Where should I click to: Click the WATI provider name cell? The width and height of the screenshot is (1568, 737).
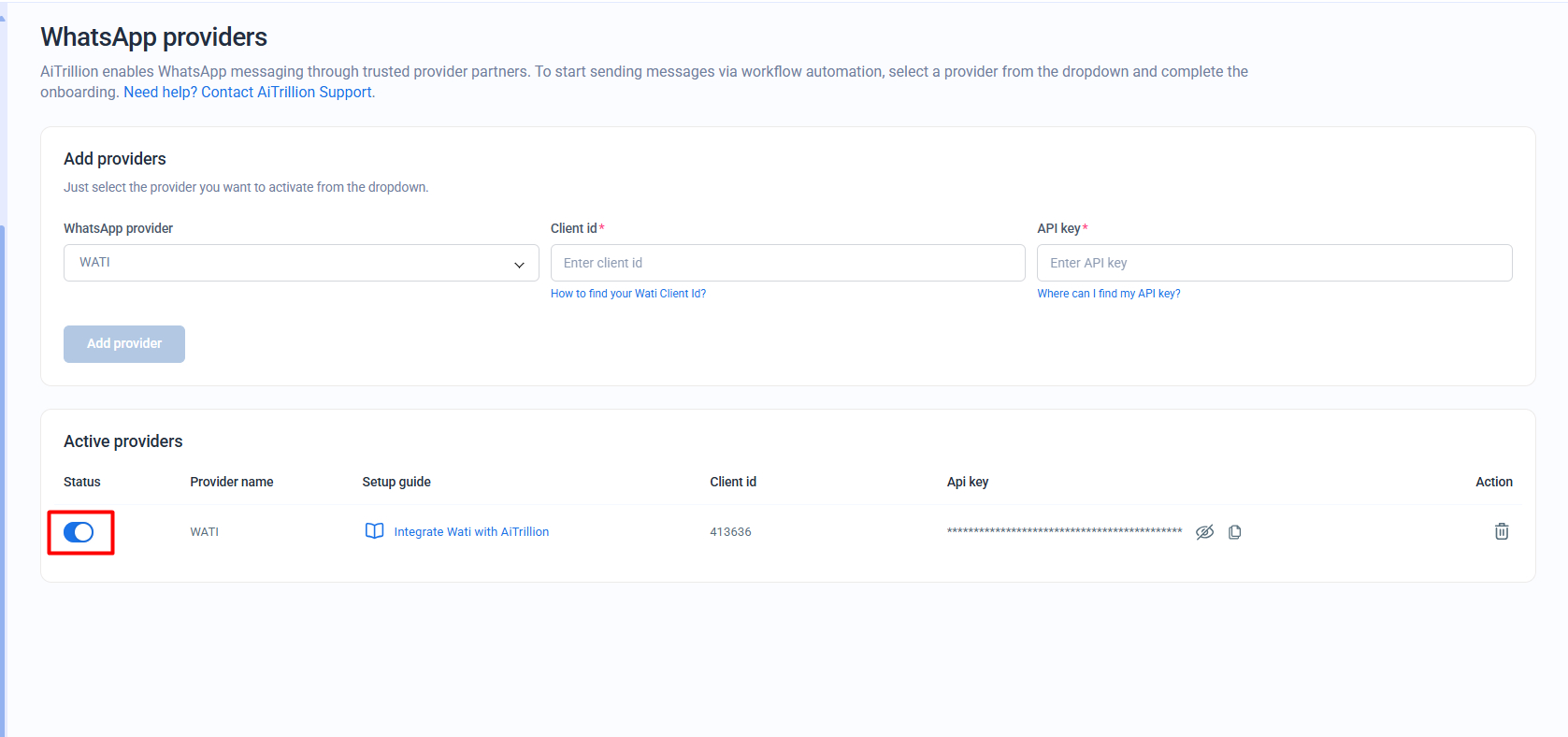click(x=204, y=531)
